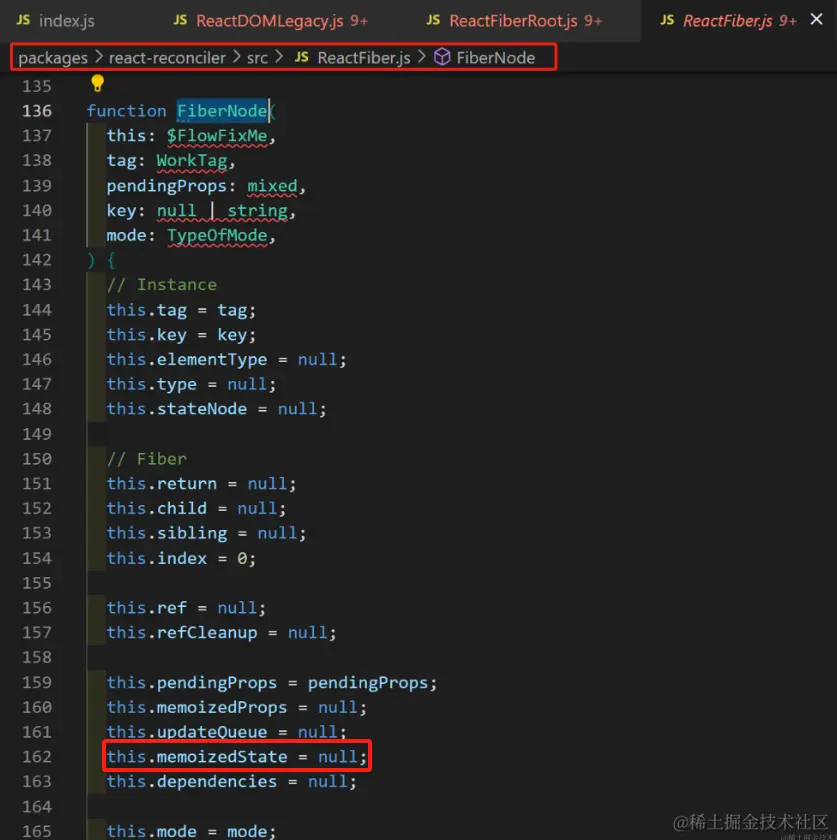Open the ReactFiber.js breadcrumb segment
The width and height of the screenshot is (837, 840).
(364, 57)
